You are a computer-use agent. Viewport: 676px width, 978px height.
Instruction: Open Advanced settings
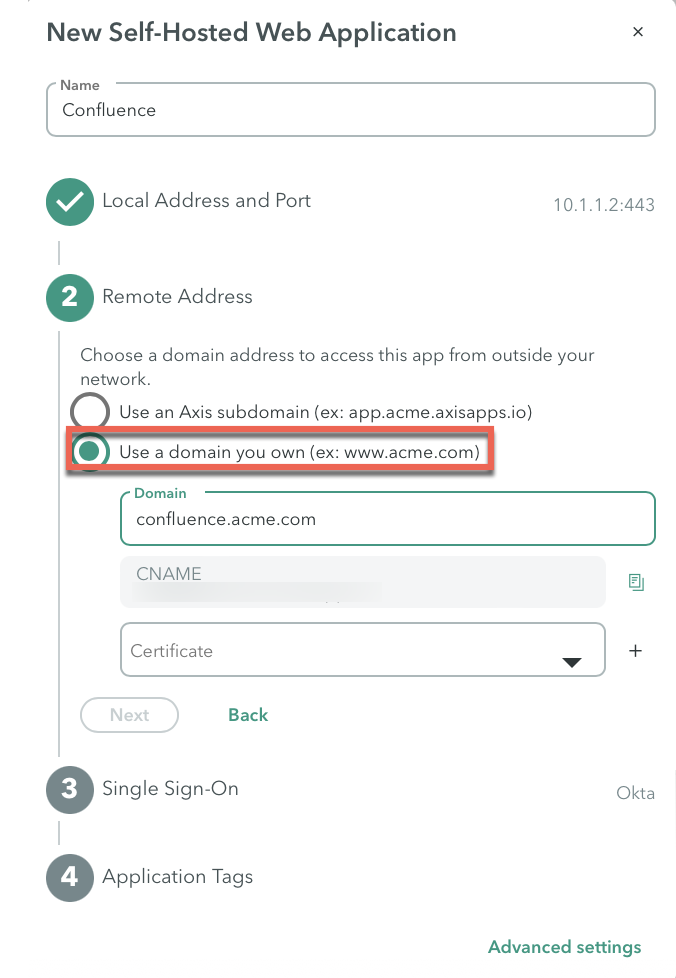(564, 947)
